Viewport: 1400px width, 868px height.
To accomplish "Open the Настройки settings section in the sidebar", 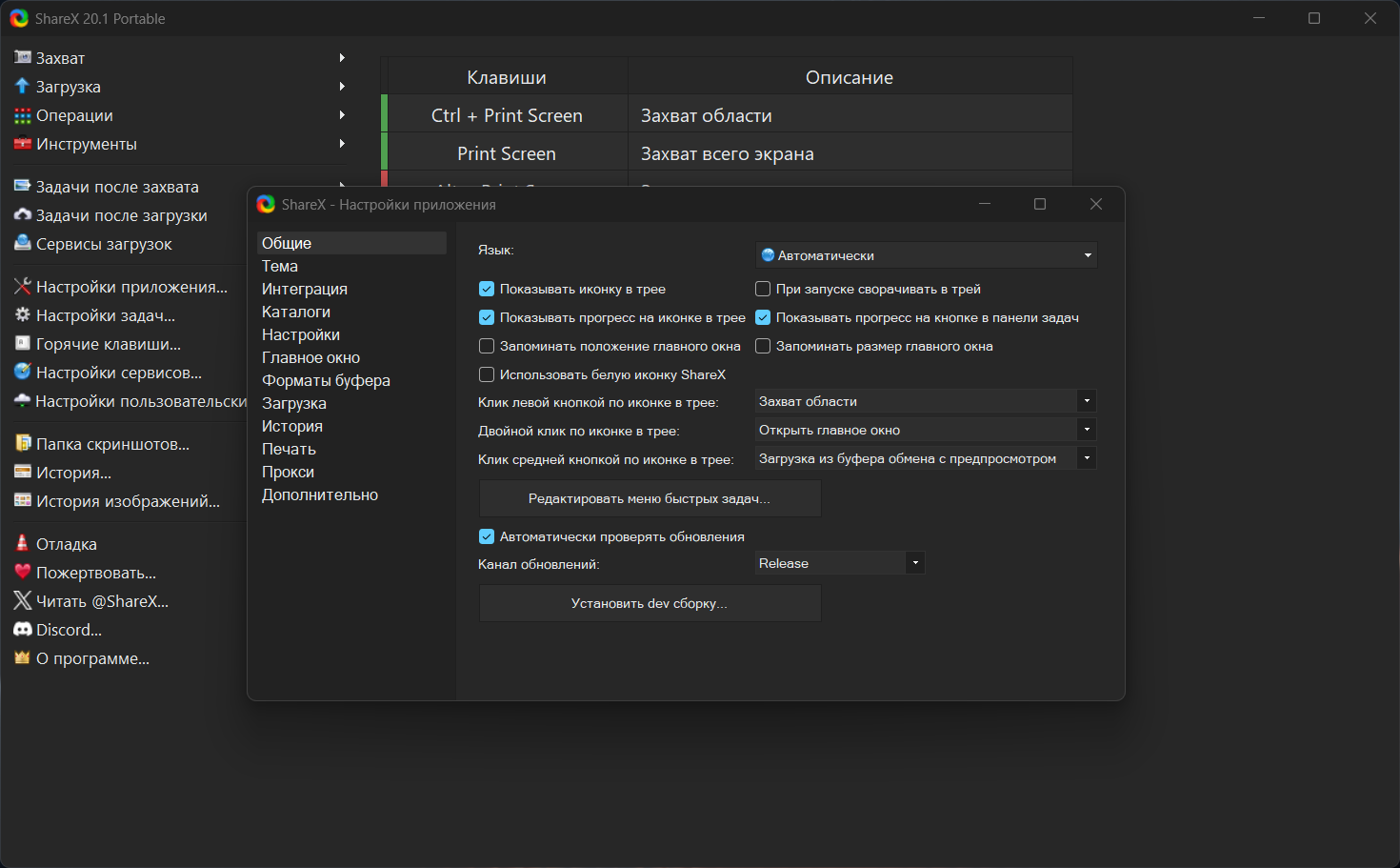I will coord(351,334).
